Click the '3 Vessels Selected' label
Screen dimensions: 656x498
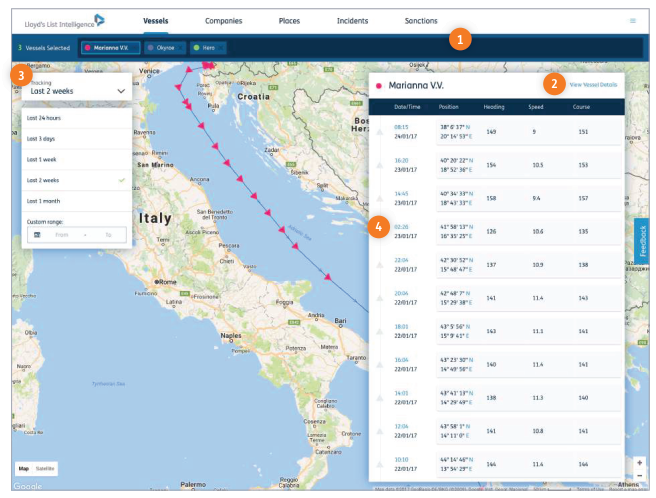(44, 48)
